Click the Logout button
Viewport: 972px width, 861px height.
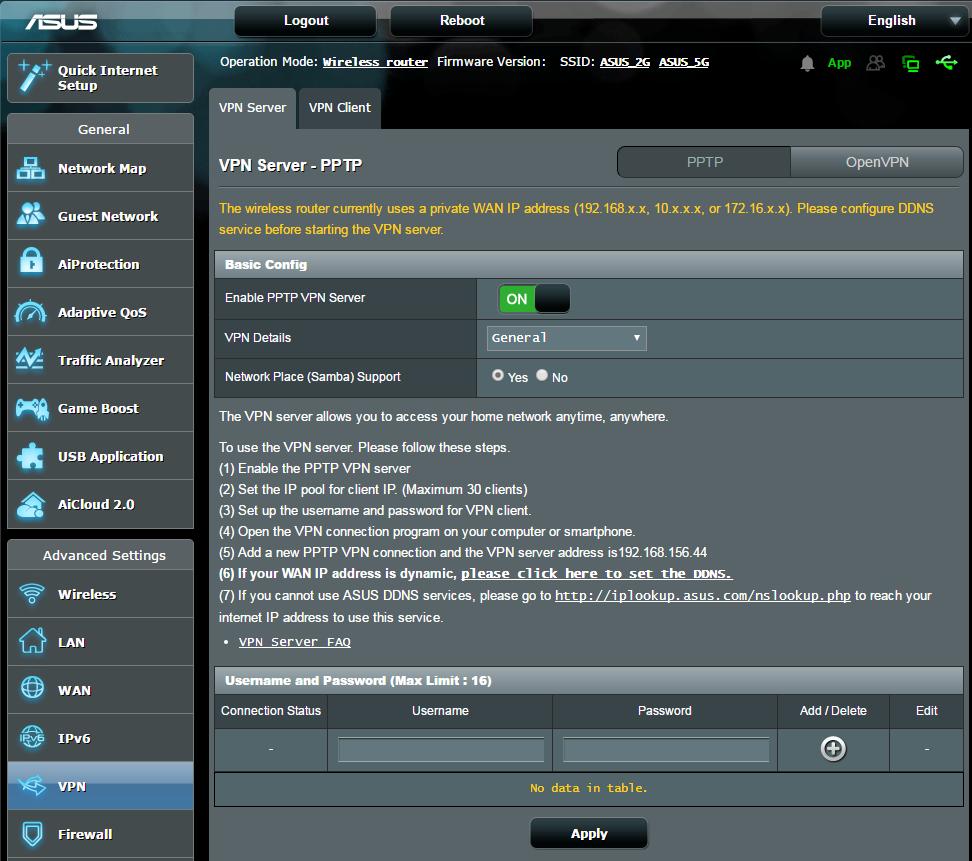306,21
